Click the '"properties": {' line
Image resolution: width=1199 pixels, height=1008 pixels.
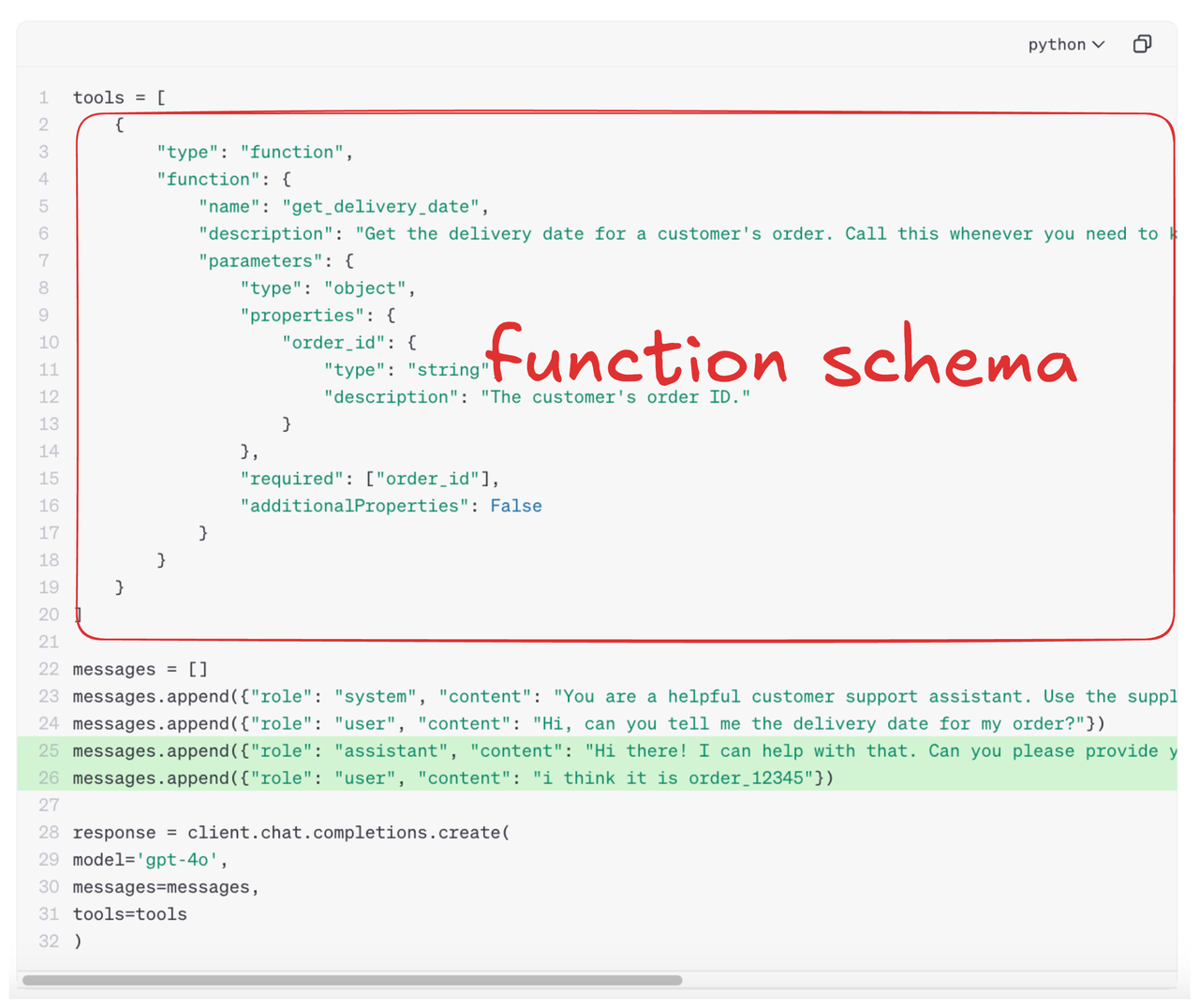(318, 315)
